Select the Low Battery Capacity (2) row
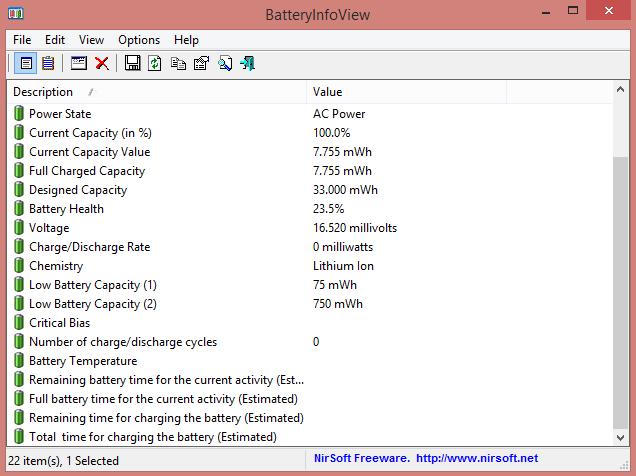The width and height of the screenshot is (636, 476). [x=309, y=303]
